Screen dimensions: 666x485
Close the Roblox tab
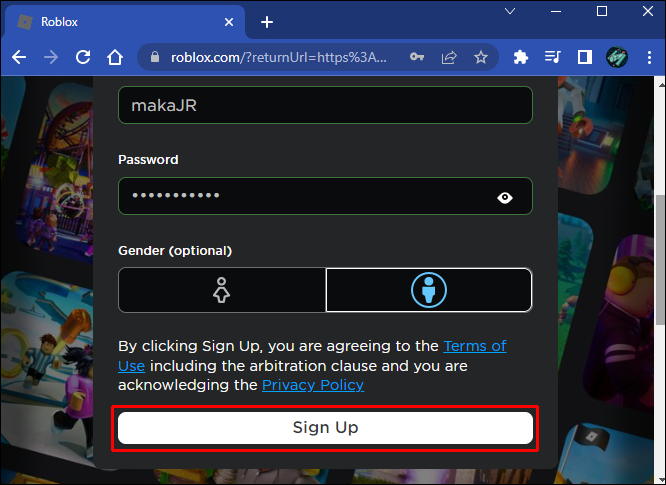229,22
